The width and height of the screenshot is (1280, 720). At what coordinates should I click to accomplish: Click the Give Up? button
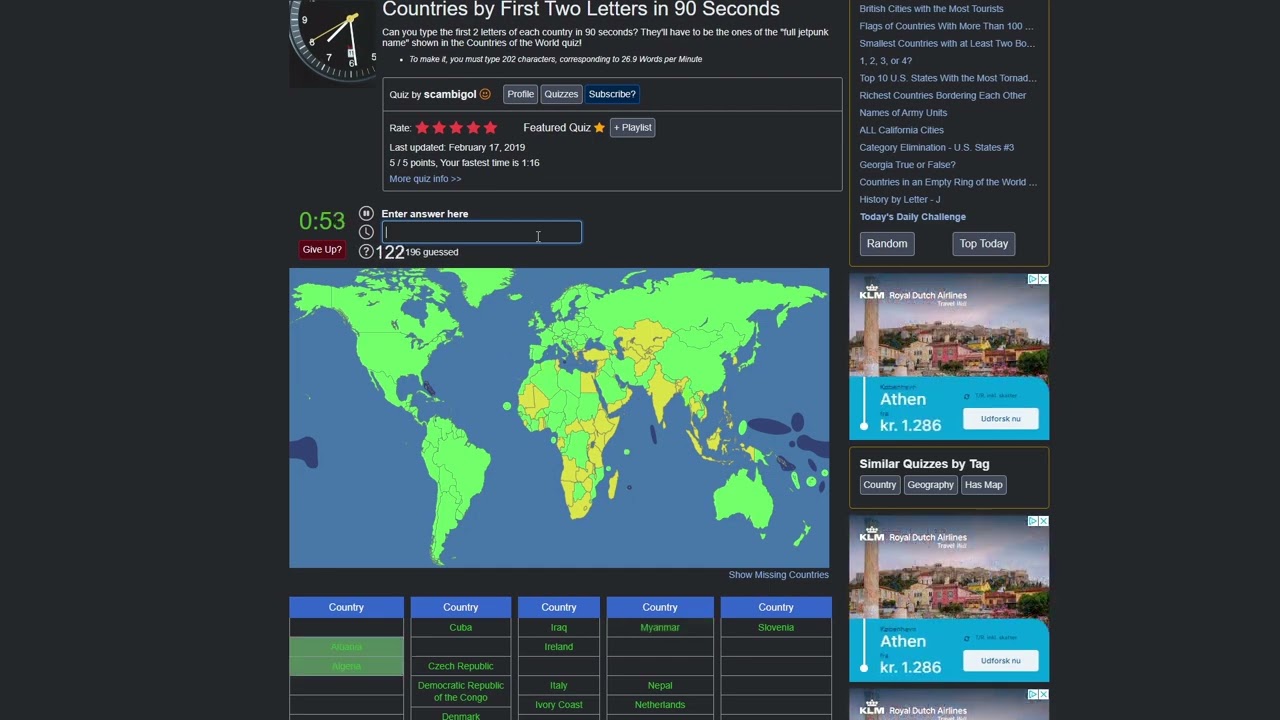click(322, 249)
